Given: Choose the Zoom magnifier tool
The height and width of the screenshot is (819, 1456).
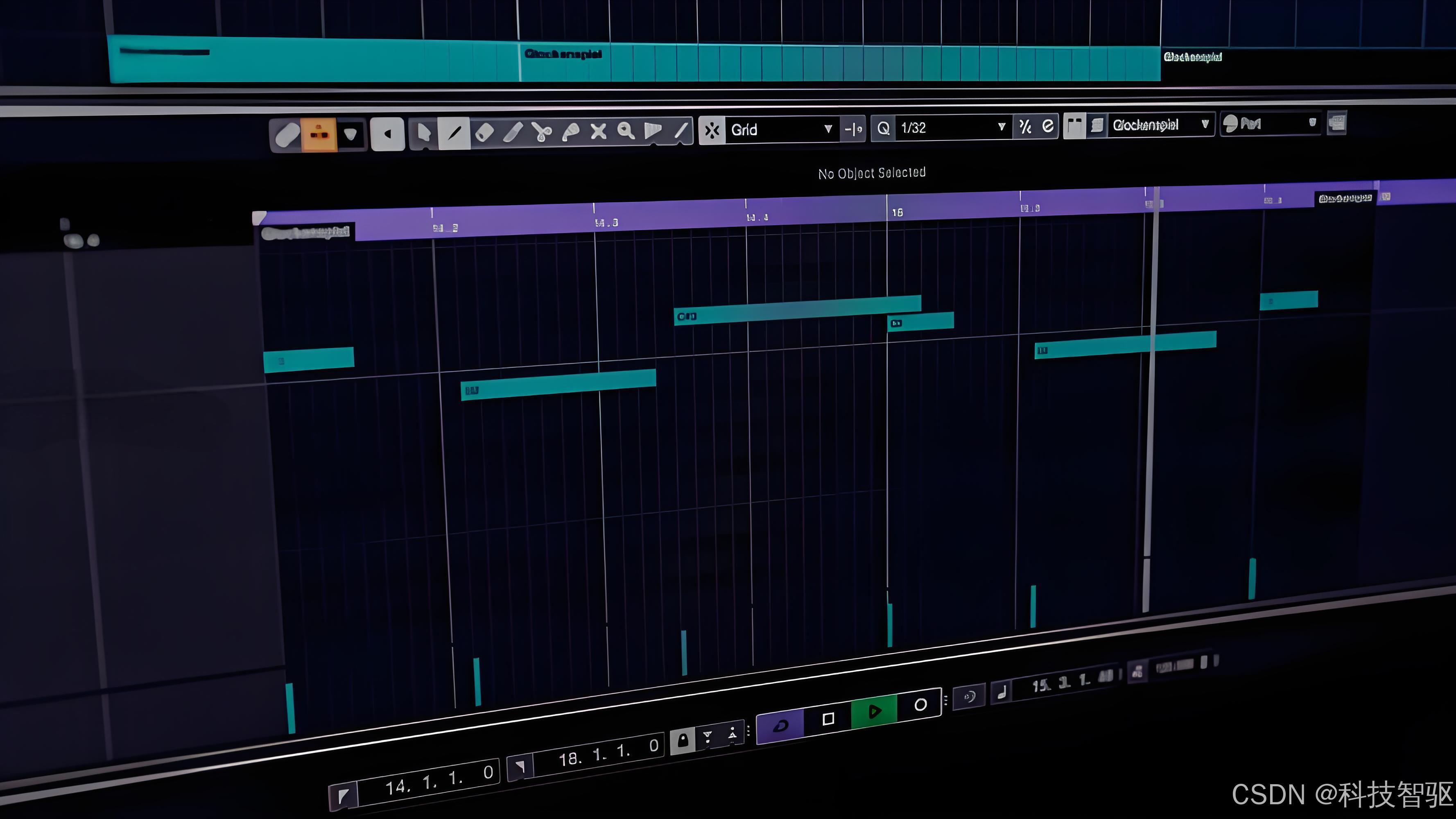Looking at the screenshot, I should coord(625,131).
